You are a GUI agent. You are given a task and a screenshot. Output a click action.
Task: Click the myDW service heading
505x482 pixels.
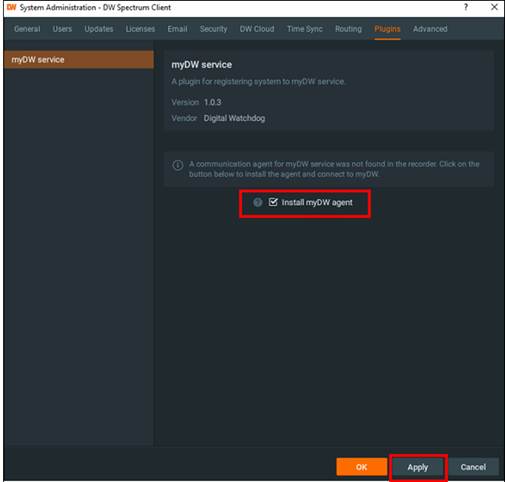pyautogui.click(x=202, y=65)
